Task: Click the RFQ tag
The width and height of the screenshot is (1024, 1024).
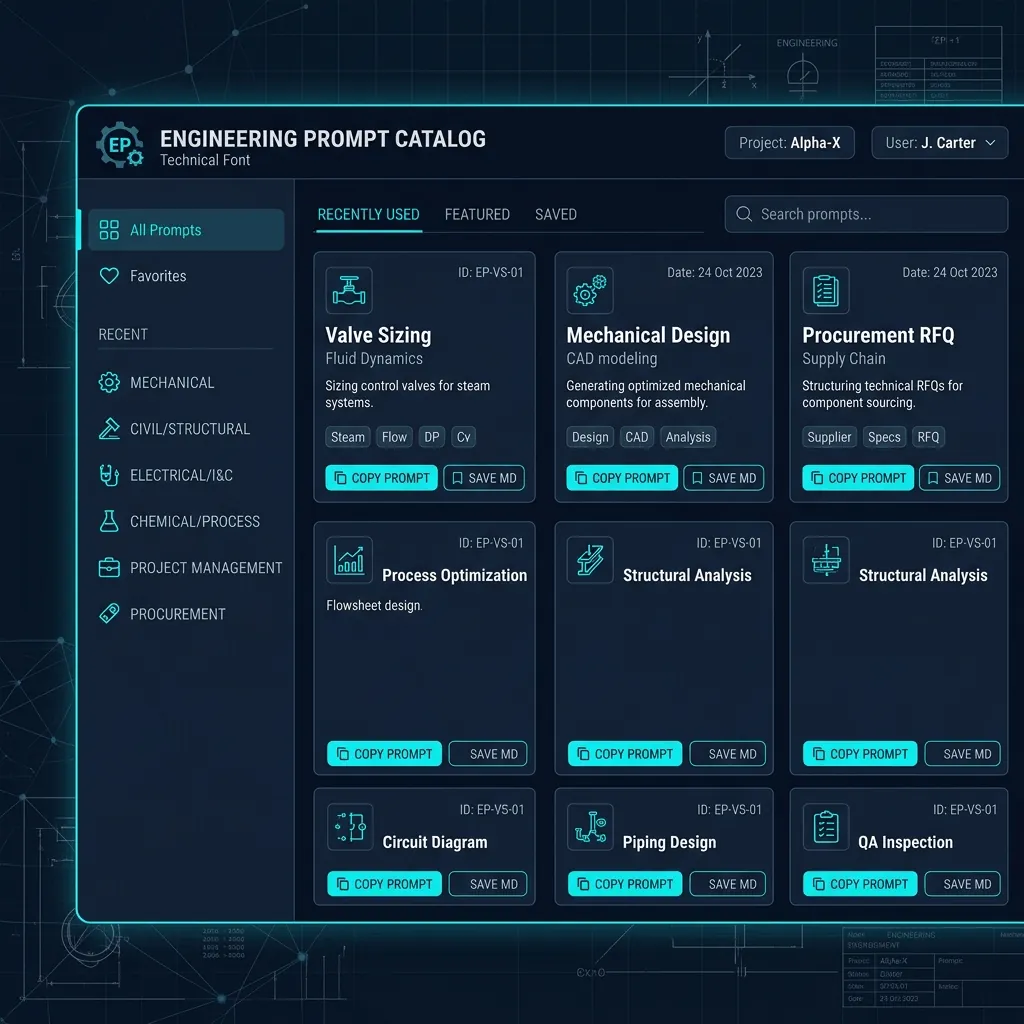Action: point(928,437)
